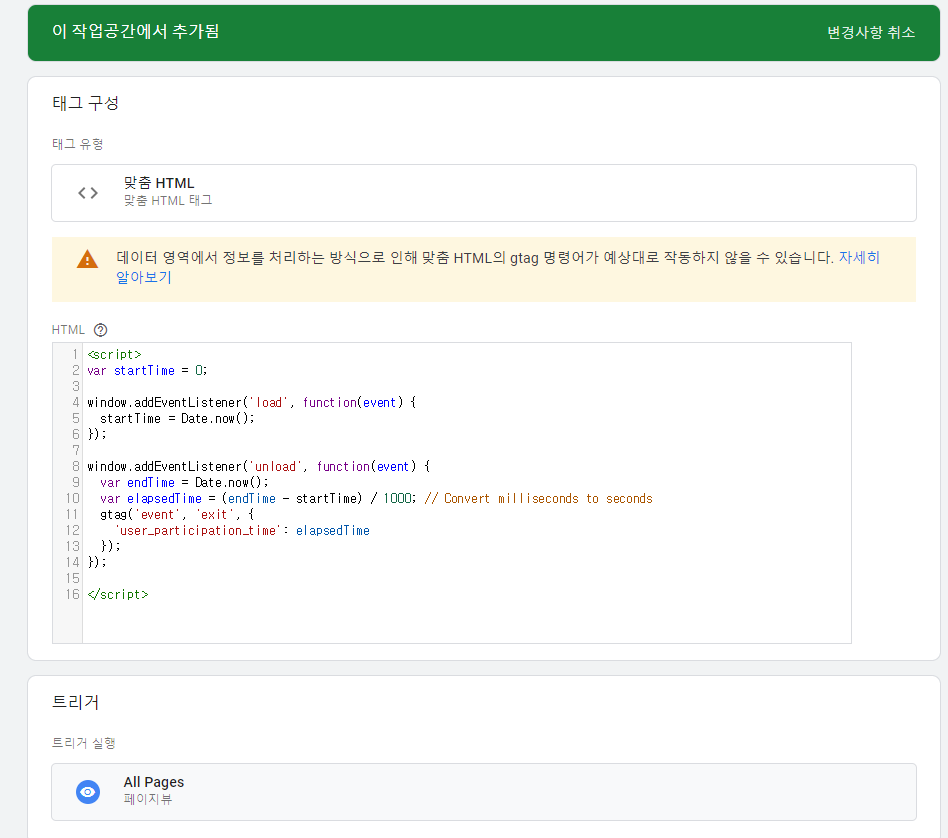Click the HTML help question mark icon
948x838 pixels.
[x=100, y=330]
